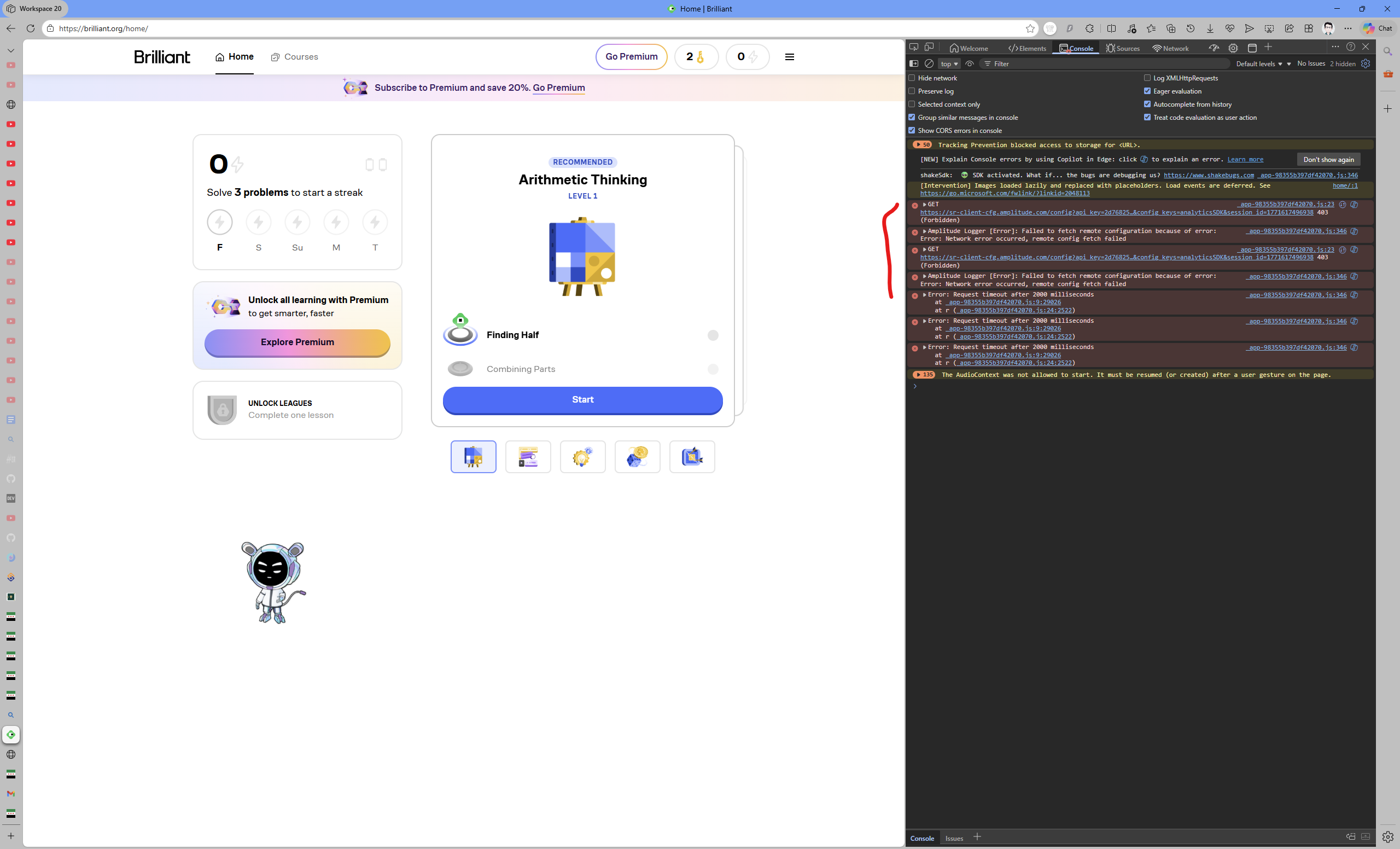This screenshot has height=849, width=1400.
Task: Click the inspect element picker icon
Action: pyautogui.click(x=914, y=48)
